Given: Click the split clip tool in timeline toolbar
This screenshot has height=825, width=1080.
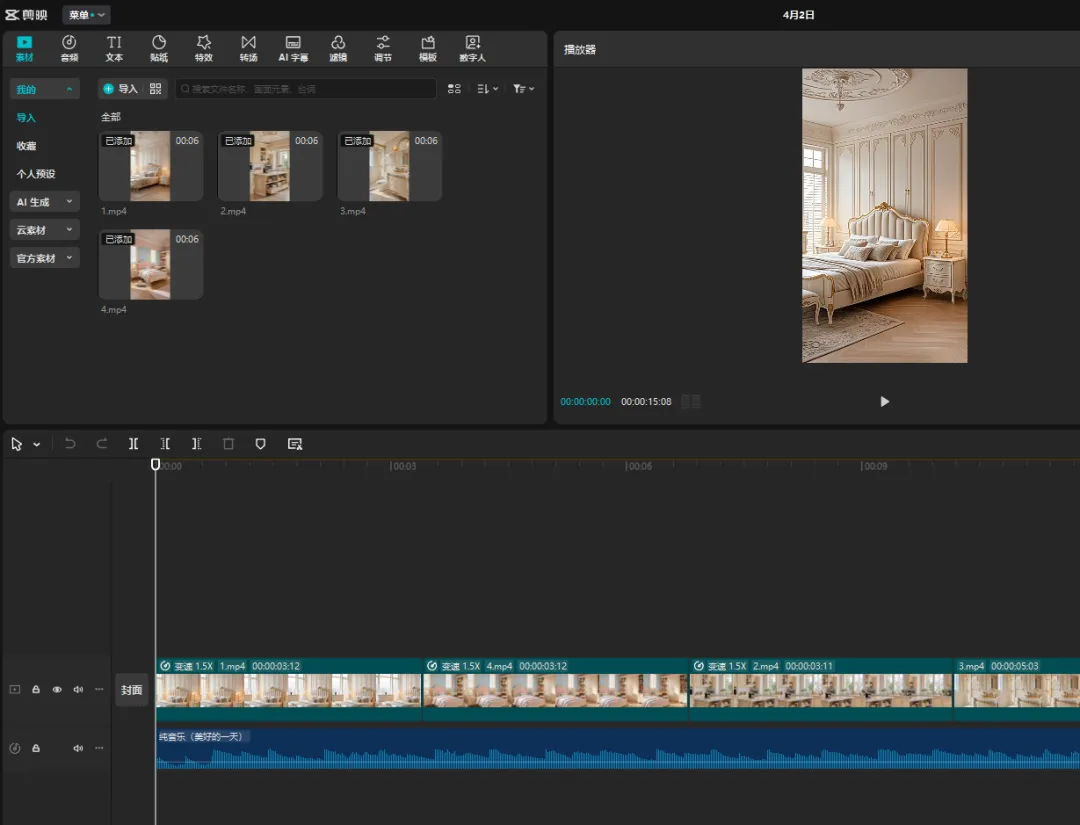Looking at the screenshot, I should tap(133, 444).
